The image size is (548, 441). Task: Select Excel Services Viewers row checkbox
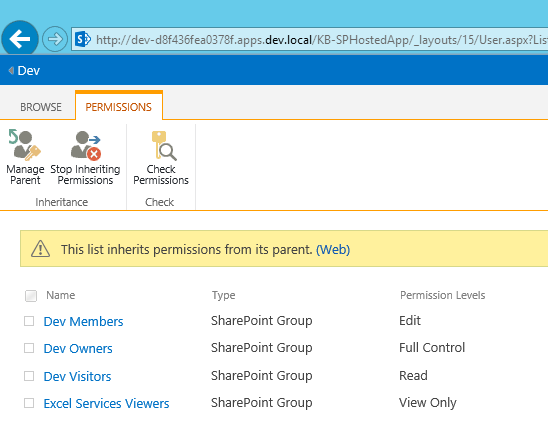29,403
